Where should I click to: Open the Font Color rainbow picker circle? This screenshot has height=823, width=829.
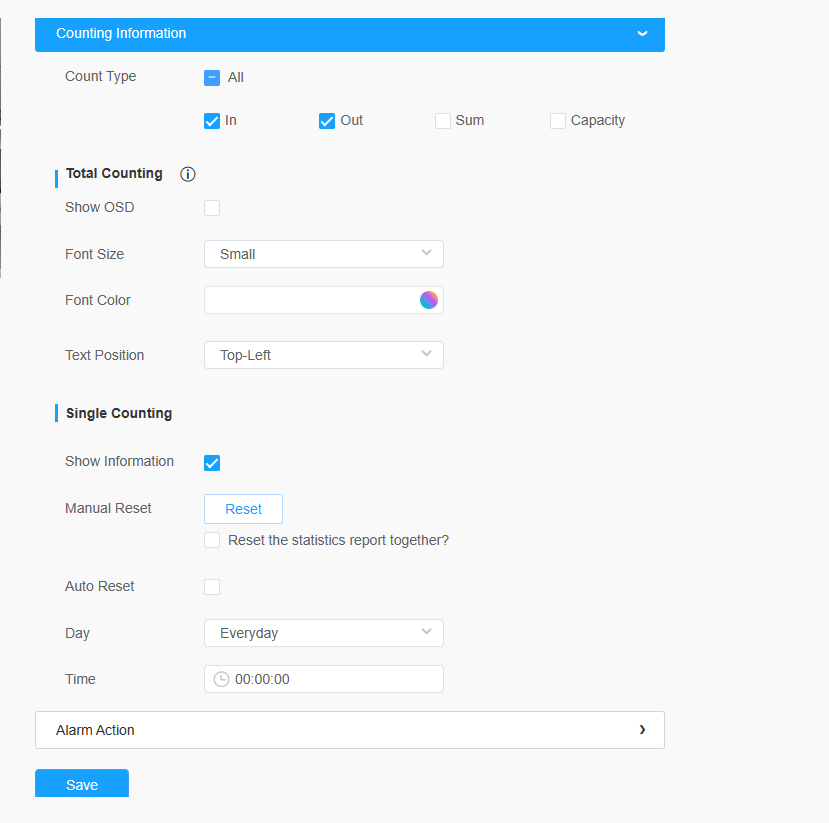pos(429,300)
